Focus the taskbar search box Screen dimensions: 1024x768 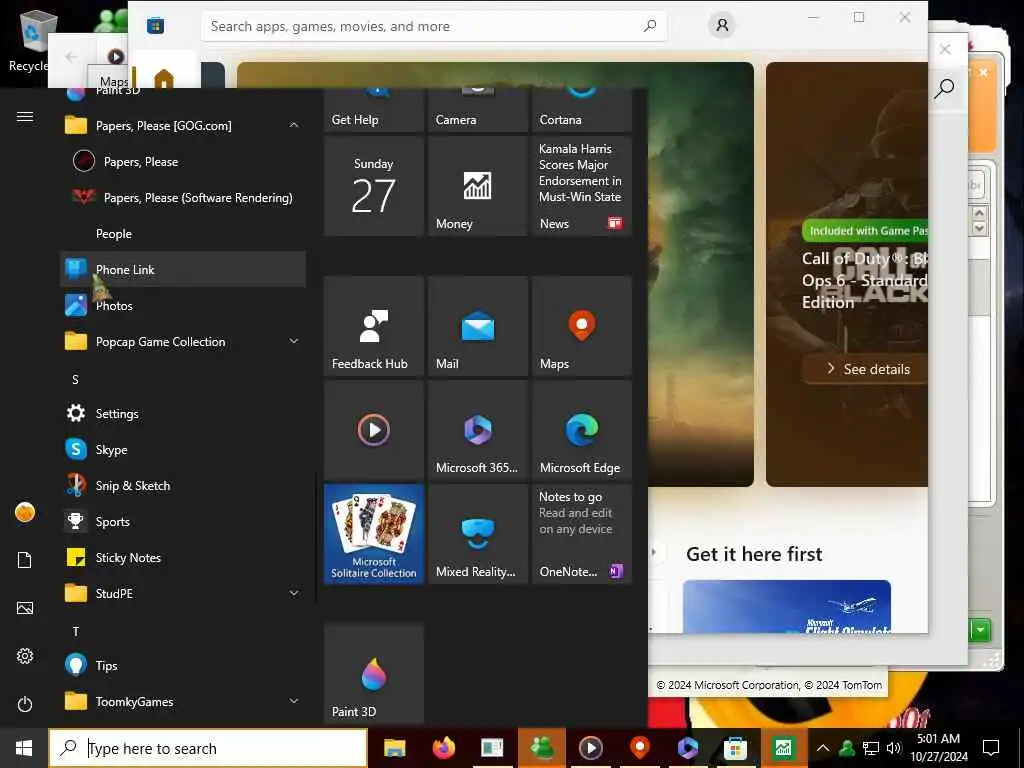(x=208, y=748)
